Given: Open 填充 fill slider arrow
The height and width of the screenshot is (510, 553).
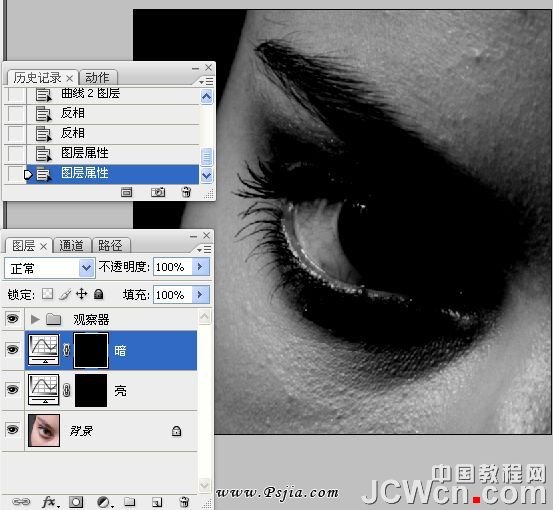Looking at the screenshot, I should [x=201, y=294].
